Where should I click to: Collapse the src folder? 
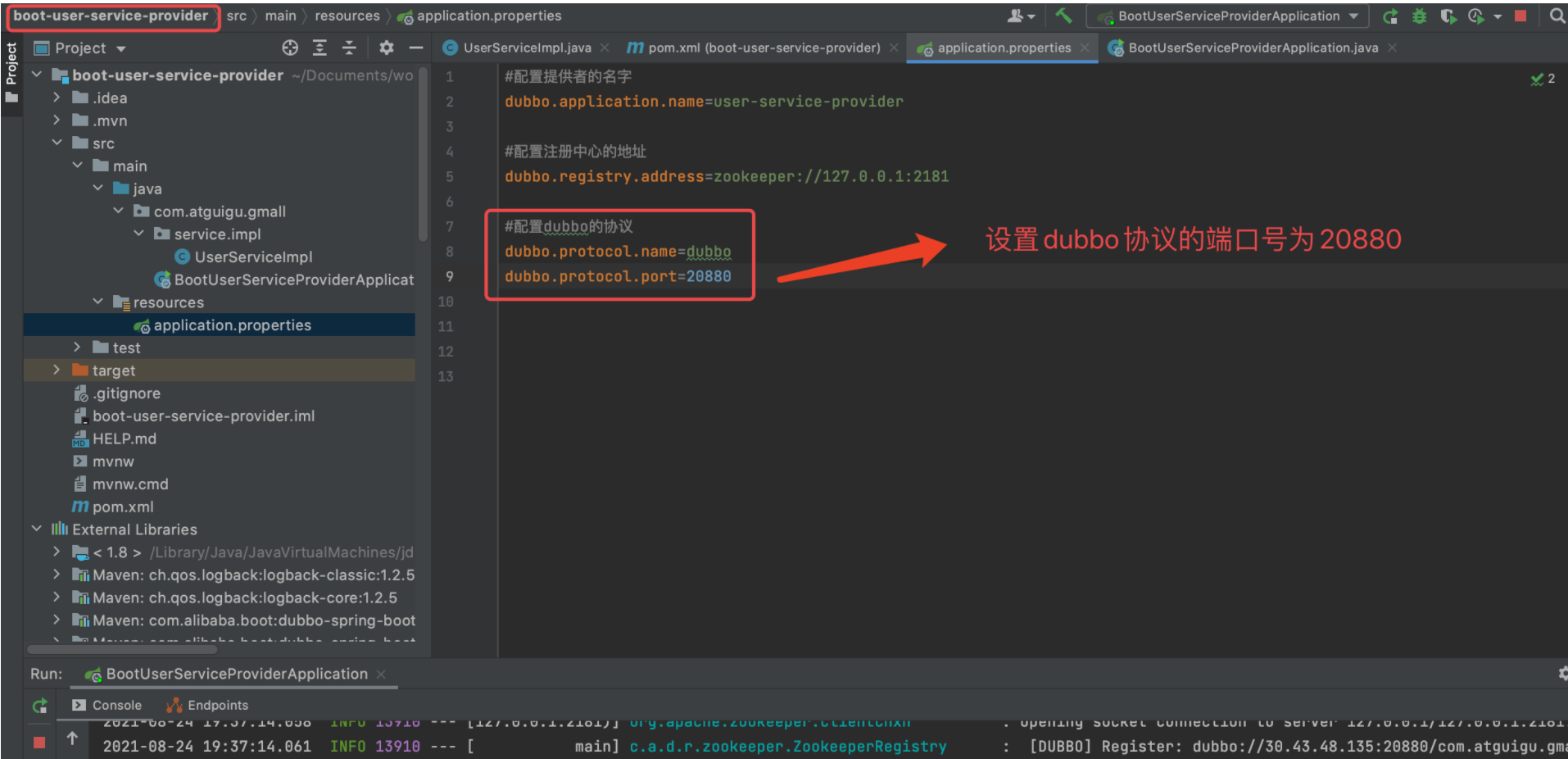click(x=57, y=143)
